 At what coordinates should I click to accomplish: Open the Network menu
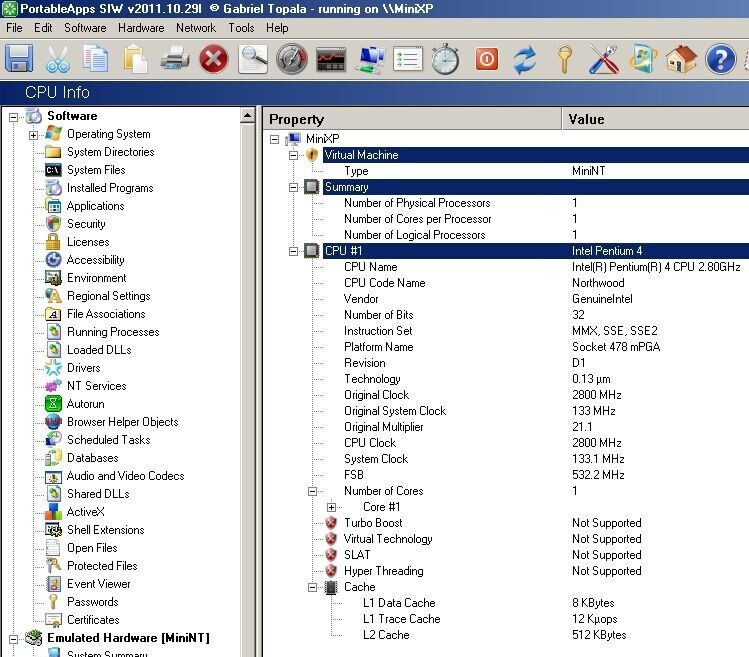pyautogui.click(x=196, y=28)
